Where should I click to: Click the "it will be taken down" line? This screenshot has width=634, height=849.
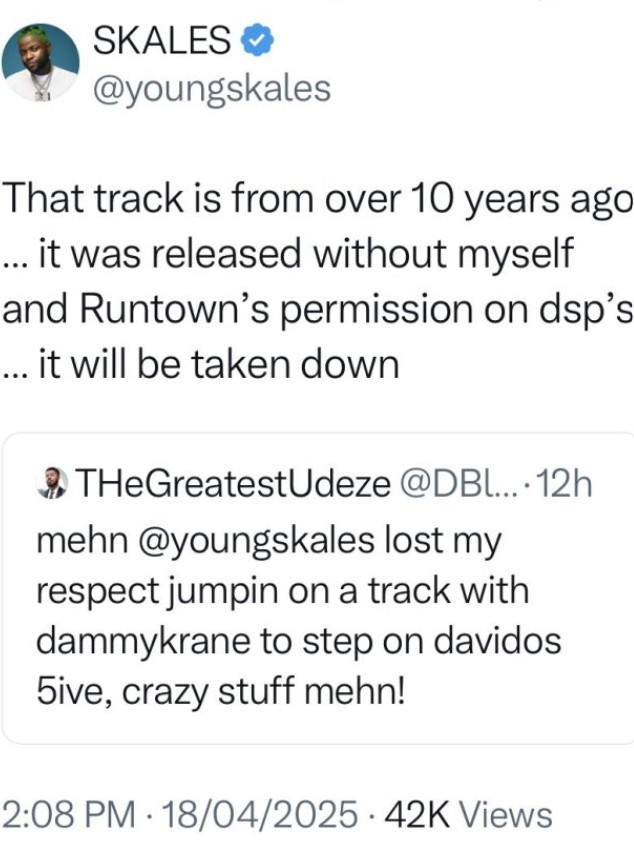pyautogui.click(x=200, y=365)
